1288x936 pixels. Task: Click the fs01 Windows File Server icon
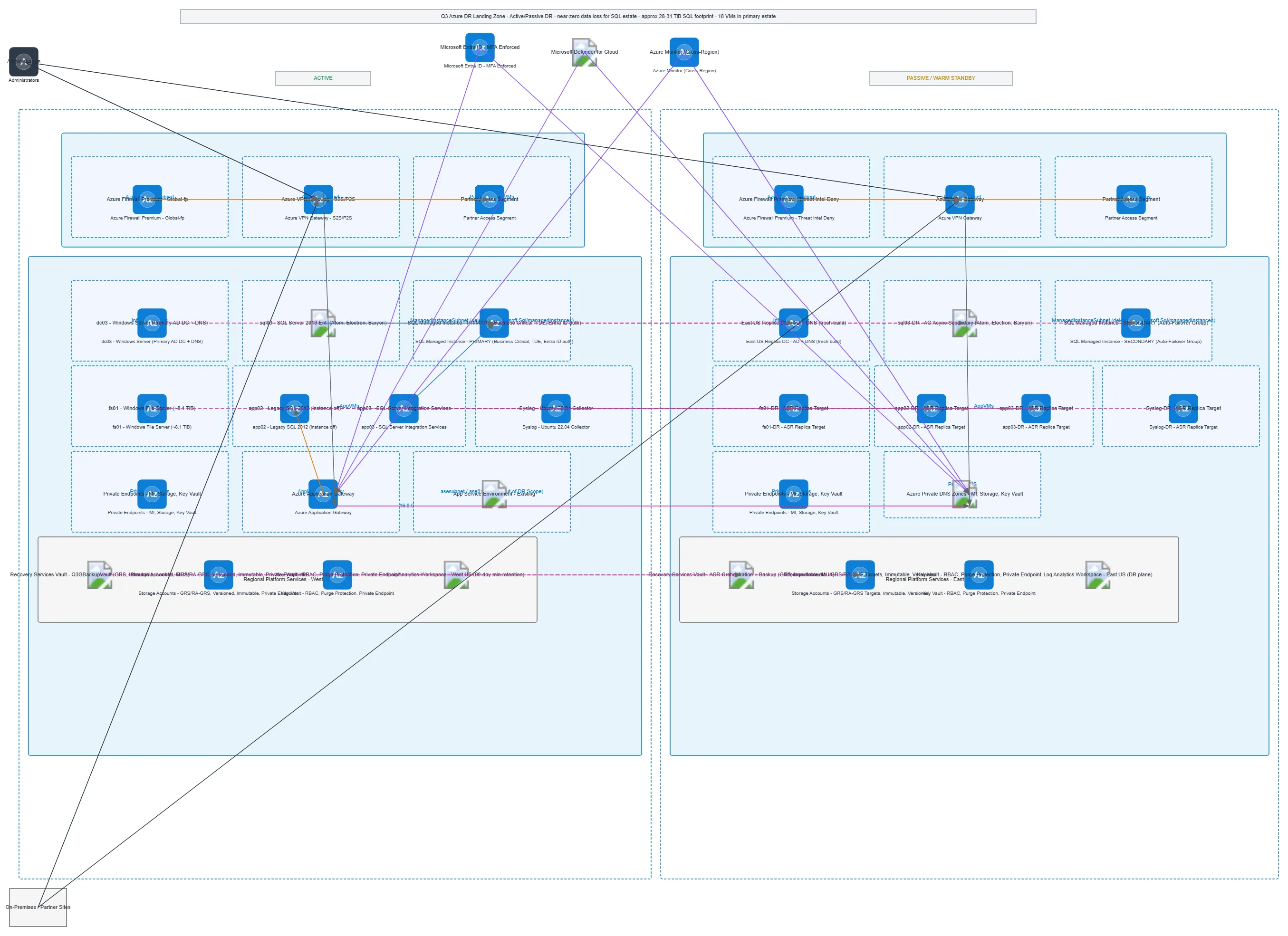tap(152, 409)
